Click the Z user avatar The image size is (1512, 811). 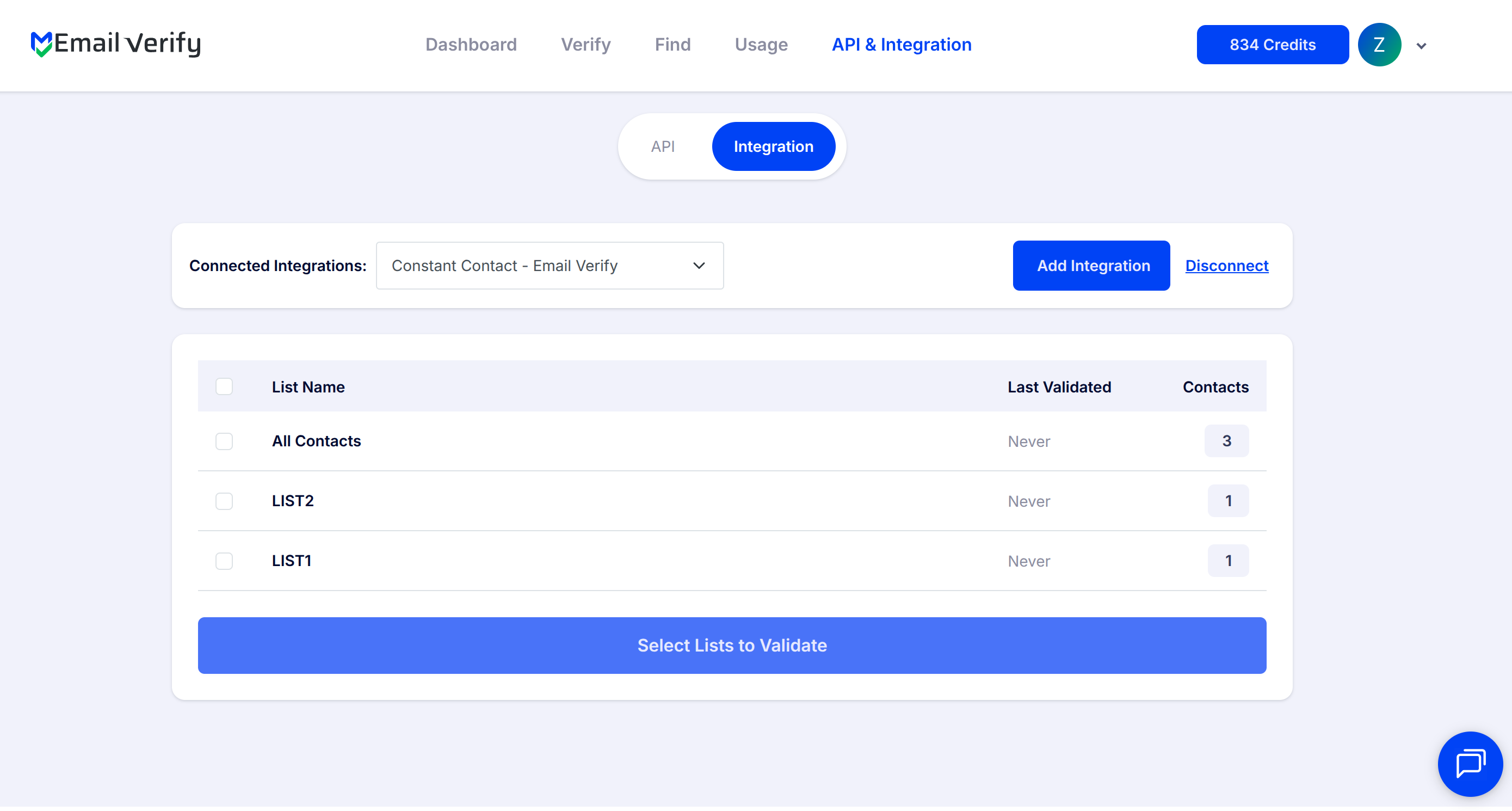1379,45
